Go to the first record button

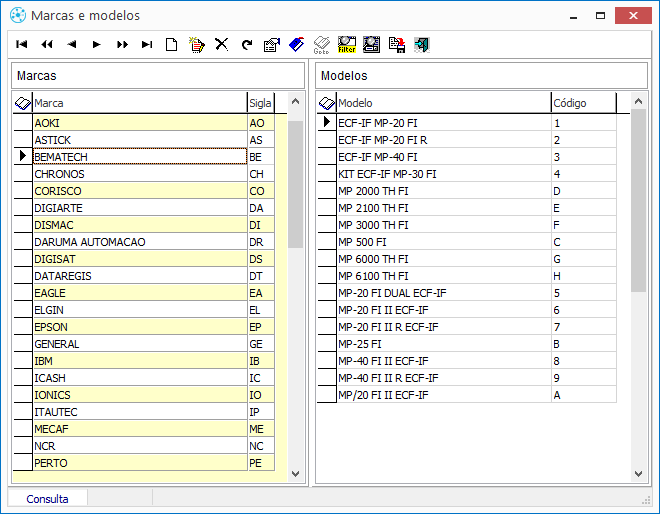22,44
